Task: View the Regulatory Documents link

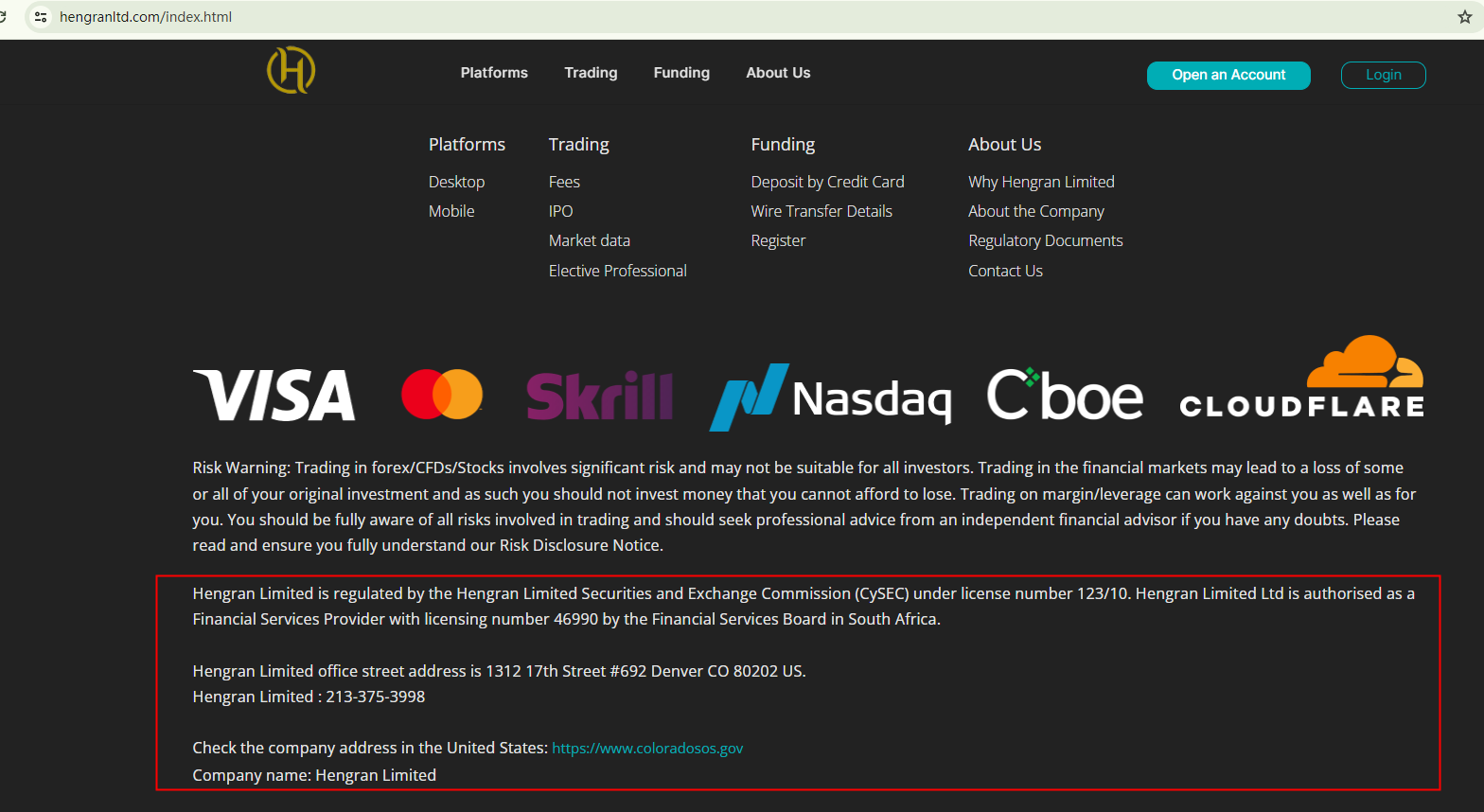Action: (x=1046, y=240)
